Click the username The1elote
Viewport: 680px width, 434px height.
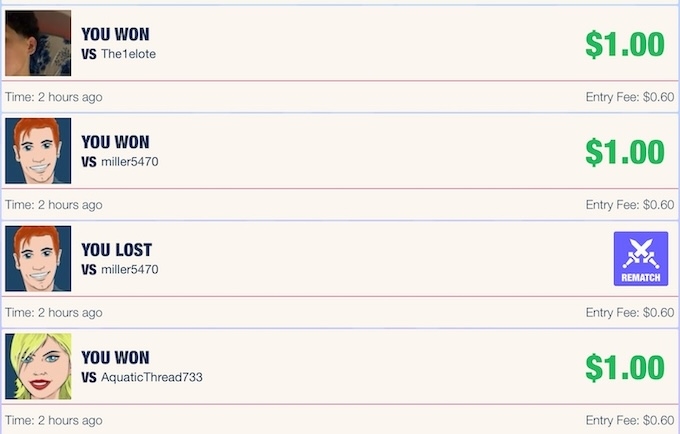[128, 54]
